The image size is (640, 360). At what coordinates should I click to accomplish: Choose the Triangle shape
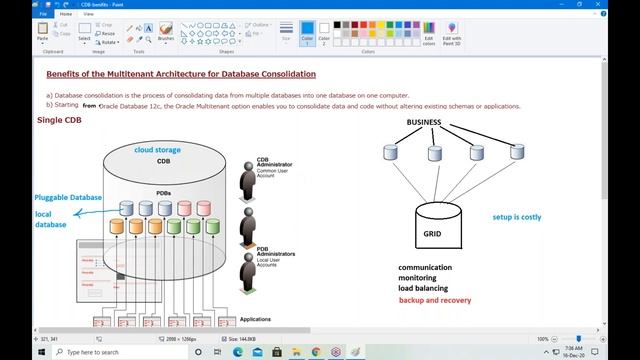coord(232,25)
